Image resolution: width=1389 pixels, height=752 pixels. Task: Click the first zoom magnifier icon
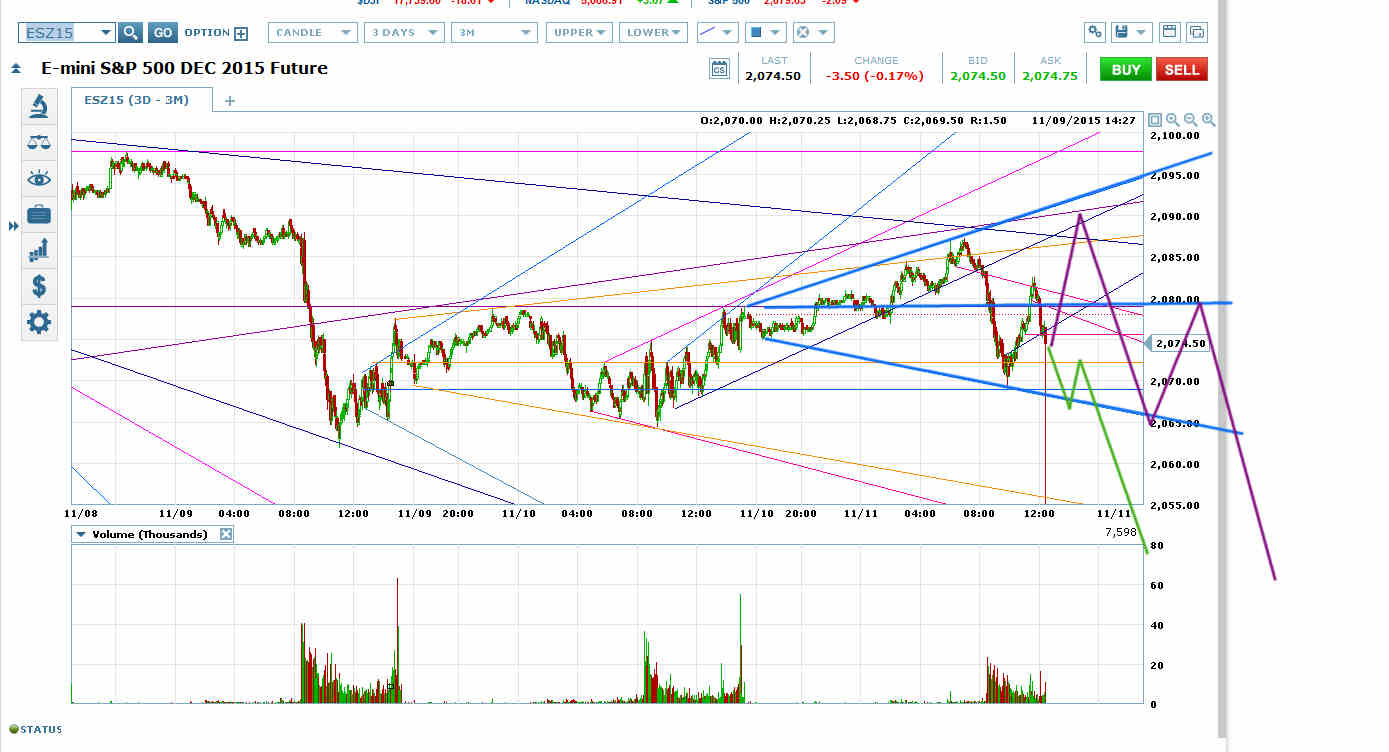click(x=1172, y=120)
